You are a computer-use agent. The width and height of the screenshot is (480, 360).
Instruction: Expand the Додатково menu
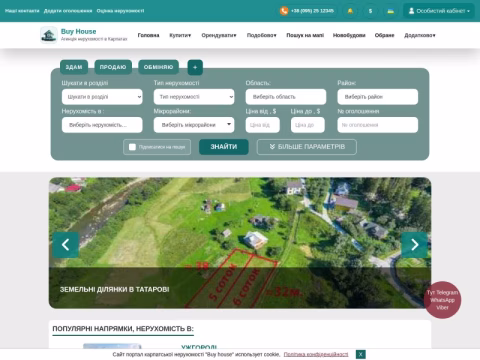420,35
